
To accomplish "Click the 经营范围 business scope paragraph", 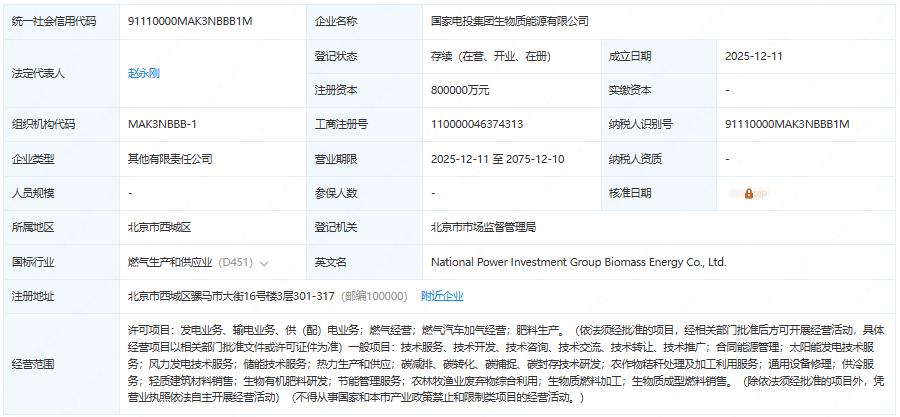I will pyautogui.click(x=505, y=363).
